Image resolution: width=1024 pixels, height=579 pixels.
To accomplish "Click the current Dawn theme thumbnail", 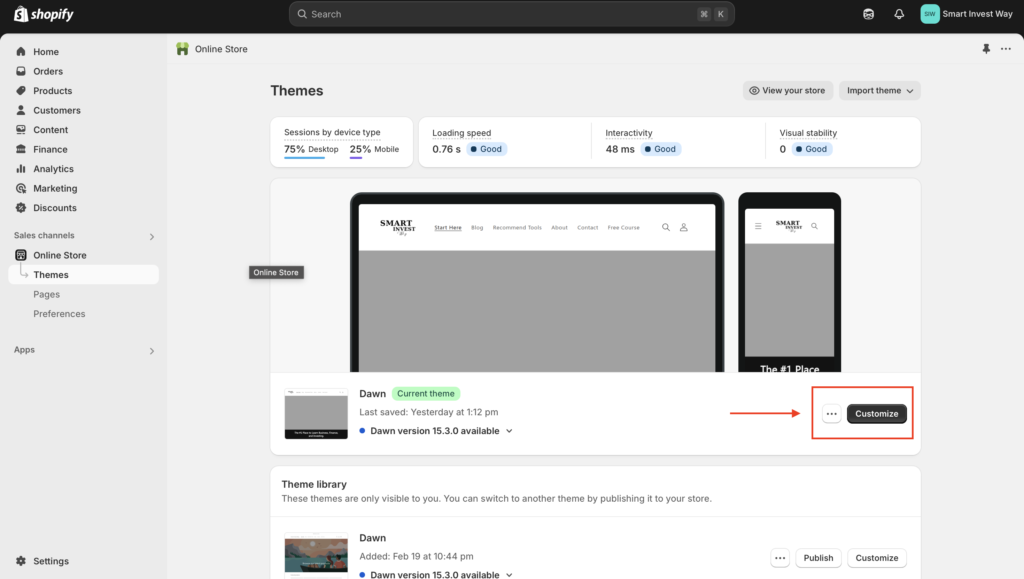I will click(316, 414).
